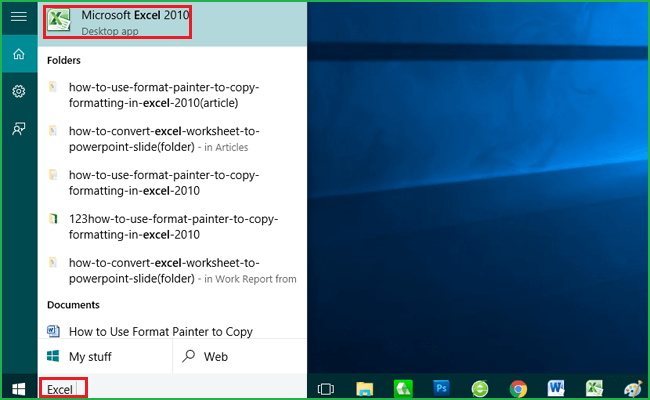
Task: Switch to My stuff search tab
Action: [x=90, y=356]
